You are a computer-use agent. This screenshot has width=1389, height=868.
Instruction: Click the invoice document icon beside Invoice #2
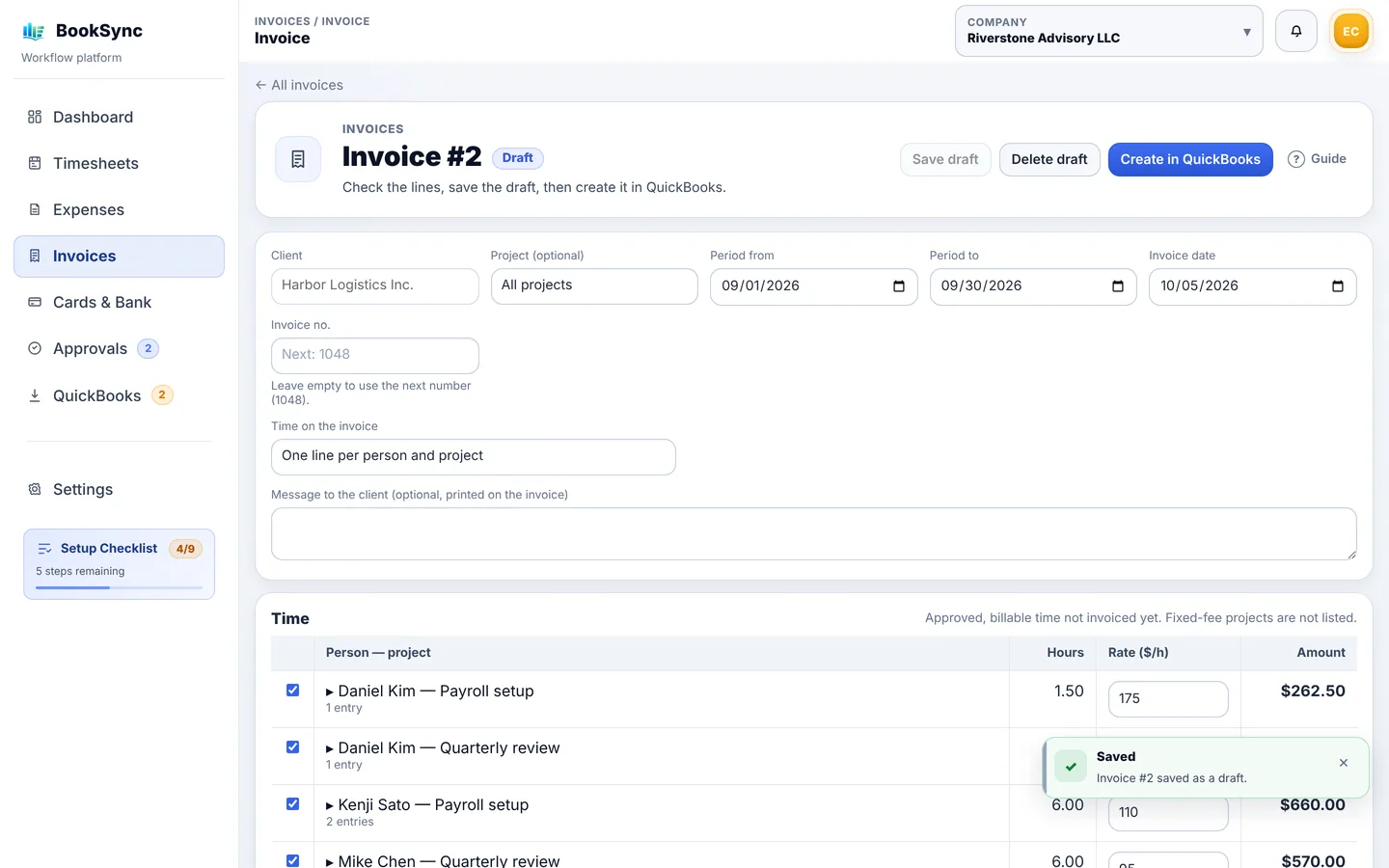298,159
